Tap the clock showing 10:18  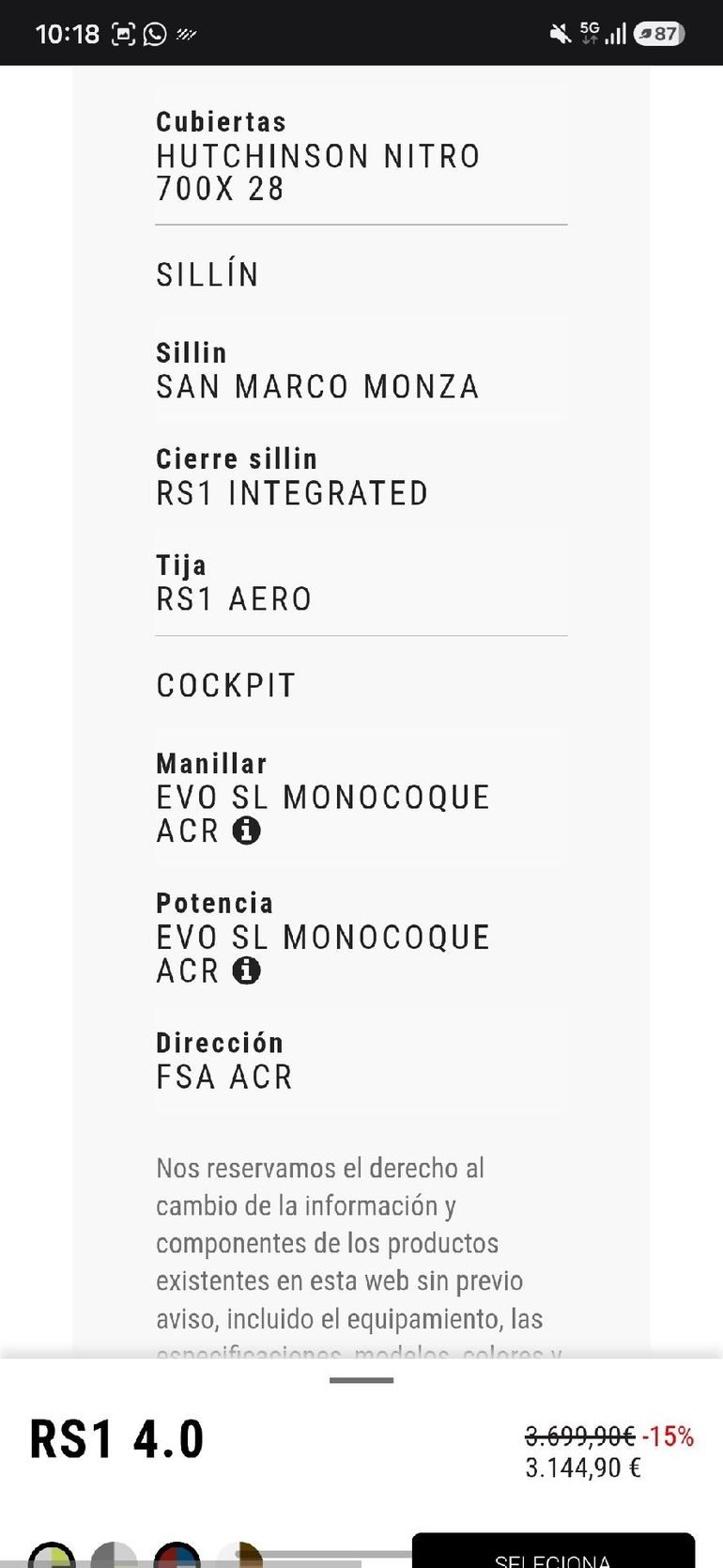[x=67, y=34]
